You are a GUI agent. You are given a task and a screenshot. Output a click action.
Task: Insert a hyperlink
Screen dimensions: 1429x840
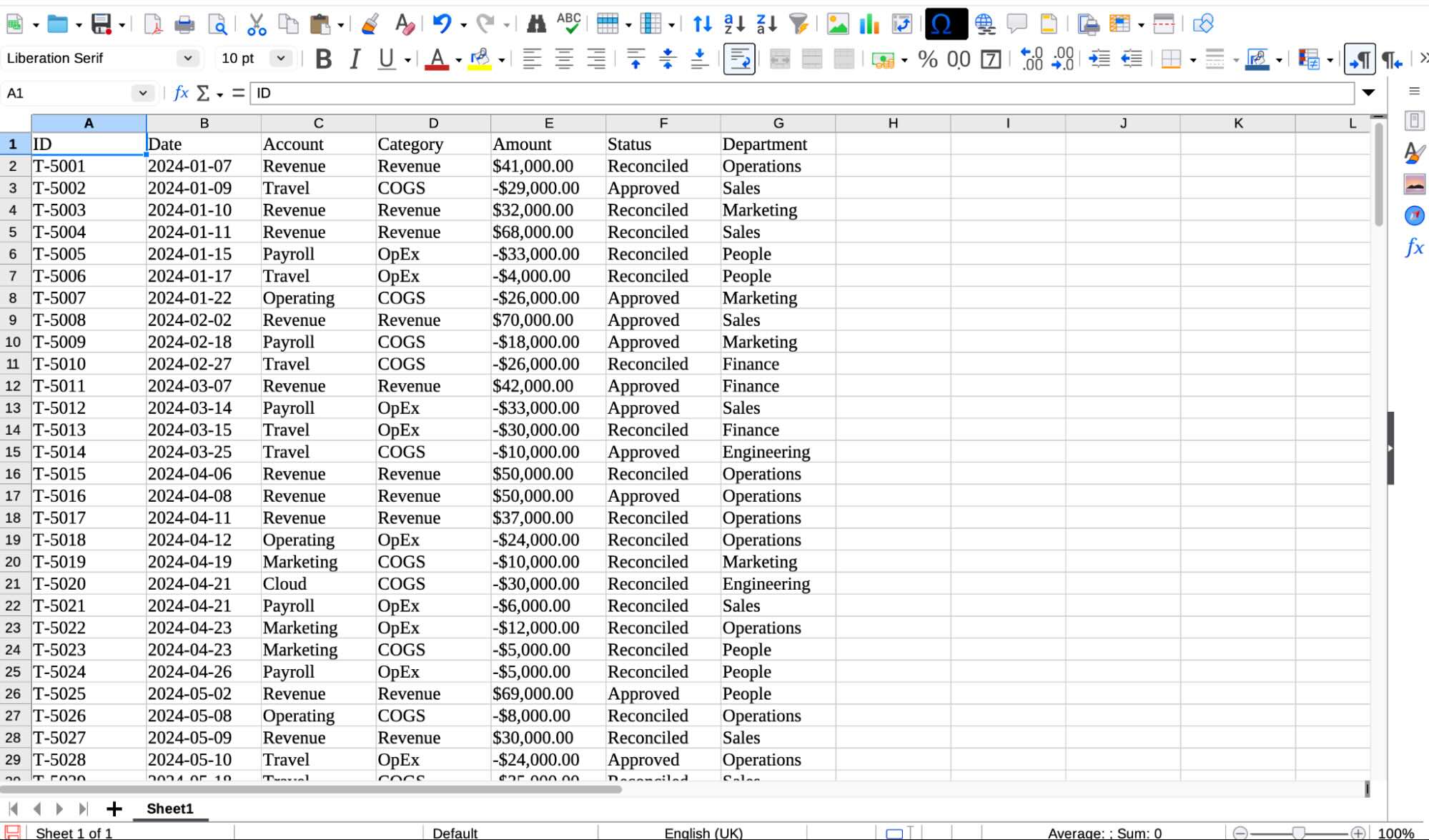tap(985, 24)
